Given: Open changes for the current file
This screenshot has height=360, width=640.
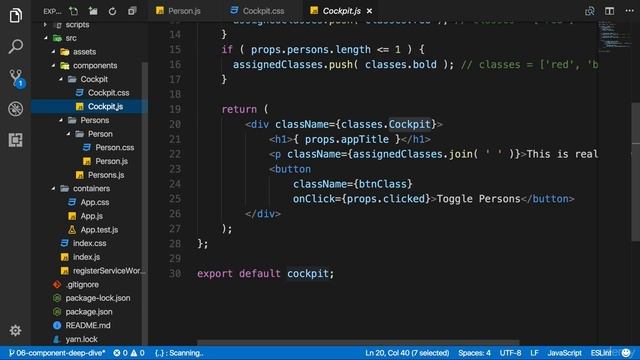Looking at the screenshot, I should coord(590,11).
